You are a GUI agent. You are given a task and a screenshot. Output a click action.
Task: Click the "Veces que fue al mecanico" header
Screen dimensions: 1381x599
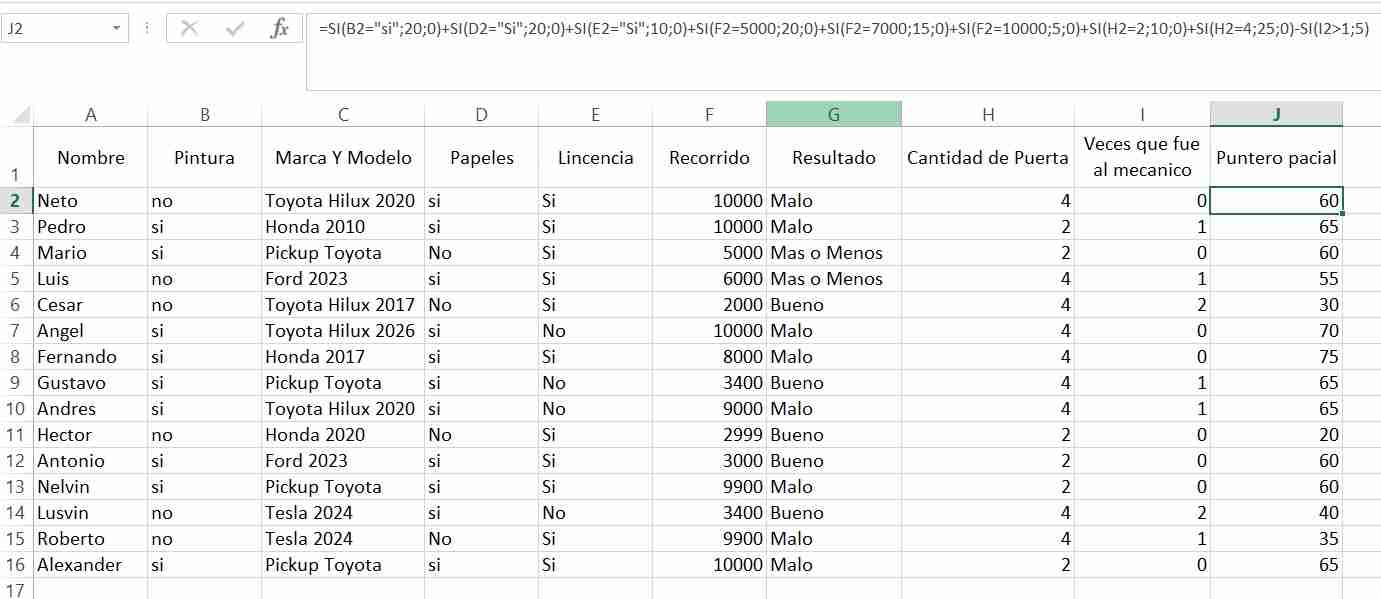pyautogui.click(x=1141, y=158)
